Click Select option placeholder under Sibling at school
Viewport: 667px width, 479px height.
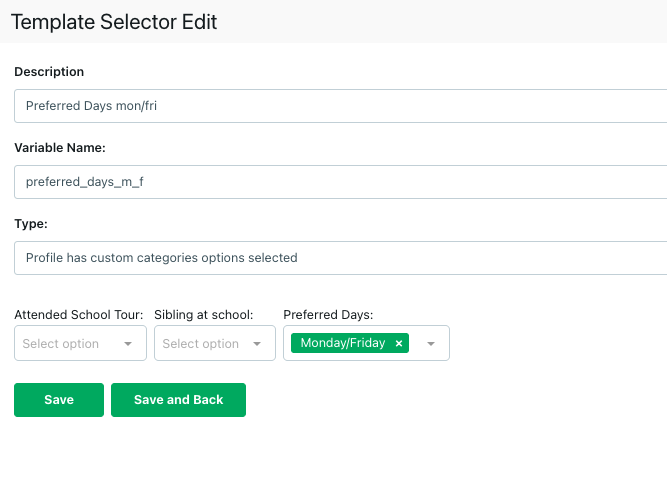[201, 344]
